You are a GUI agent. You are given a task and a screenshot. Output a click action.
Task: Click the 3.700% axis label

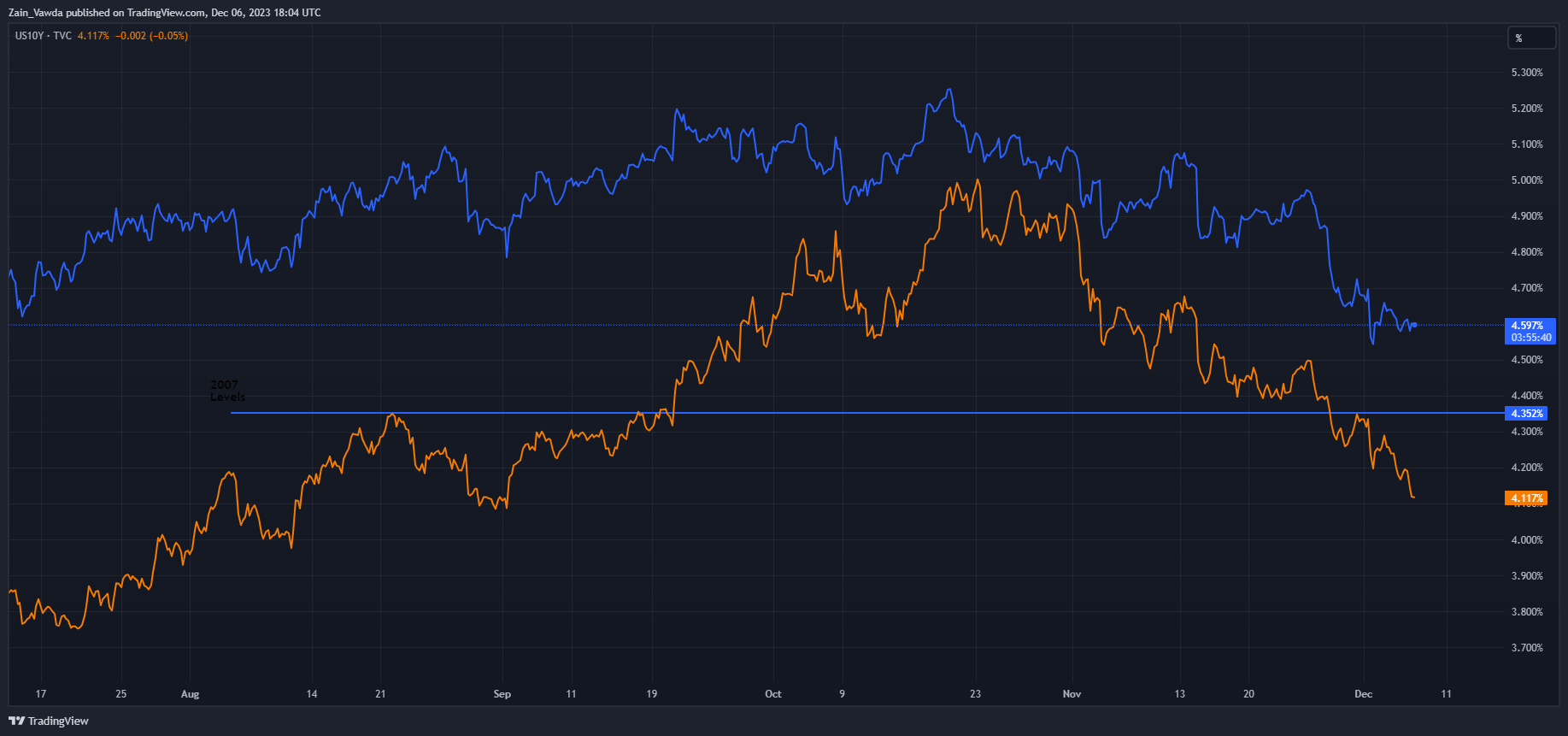coord(1527,648)
